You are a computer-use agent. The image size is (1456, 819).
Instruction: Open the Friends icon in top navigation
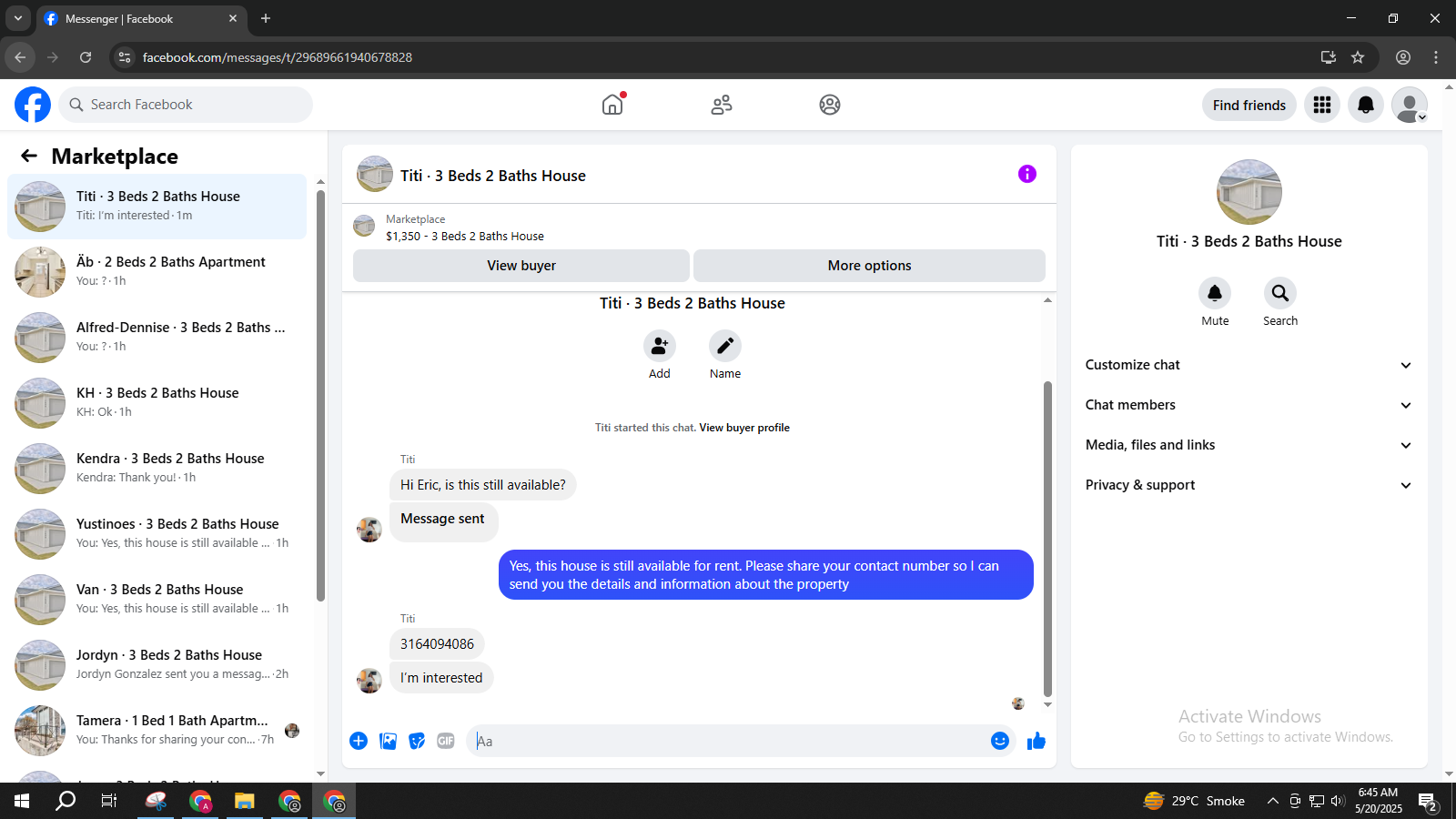(x=722, y=105)
